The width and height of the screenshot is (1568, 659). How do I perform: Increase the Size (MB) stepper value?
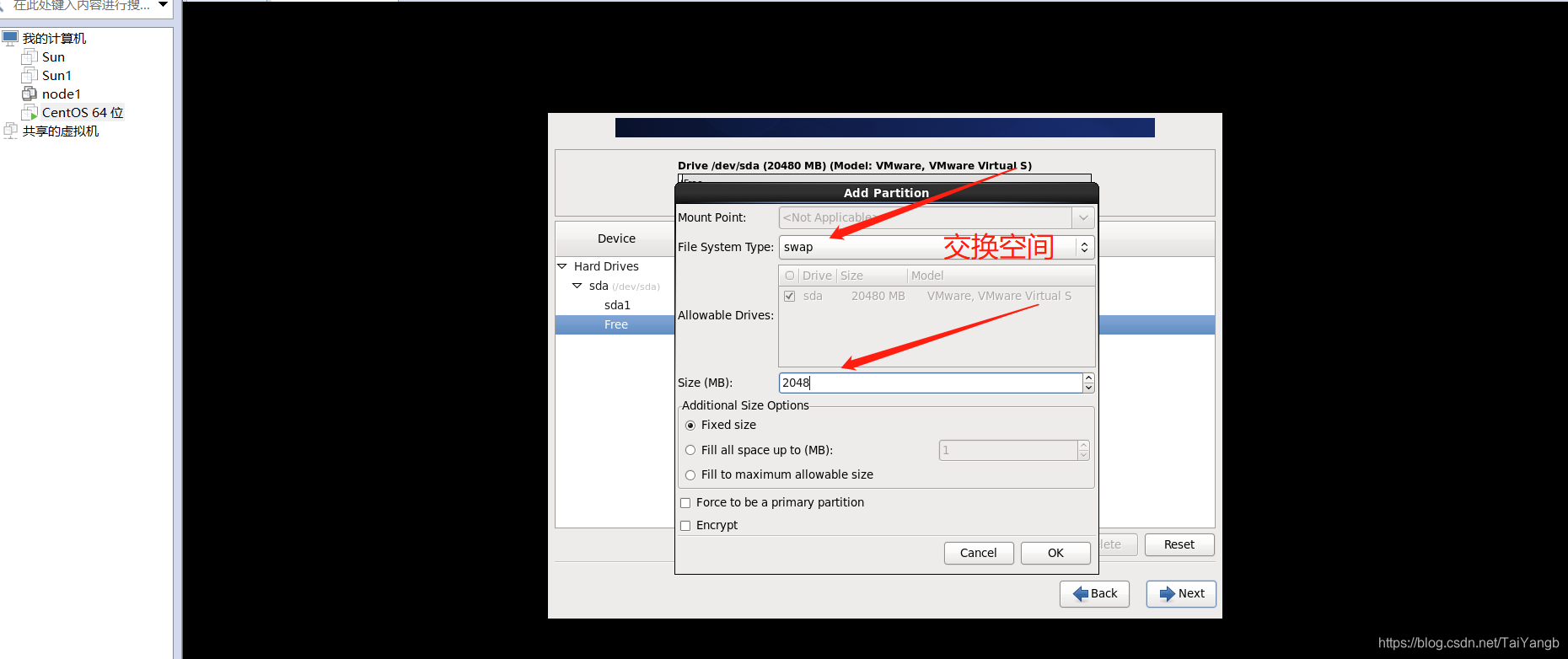pyautogui.click(x=1089, y=378)
